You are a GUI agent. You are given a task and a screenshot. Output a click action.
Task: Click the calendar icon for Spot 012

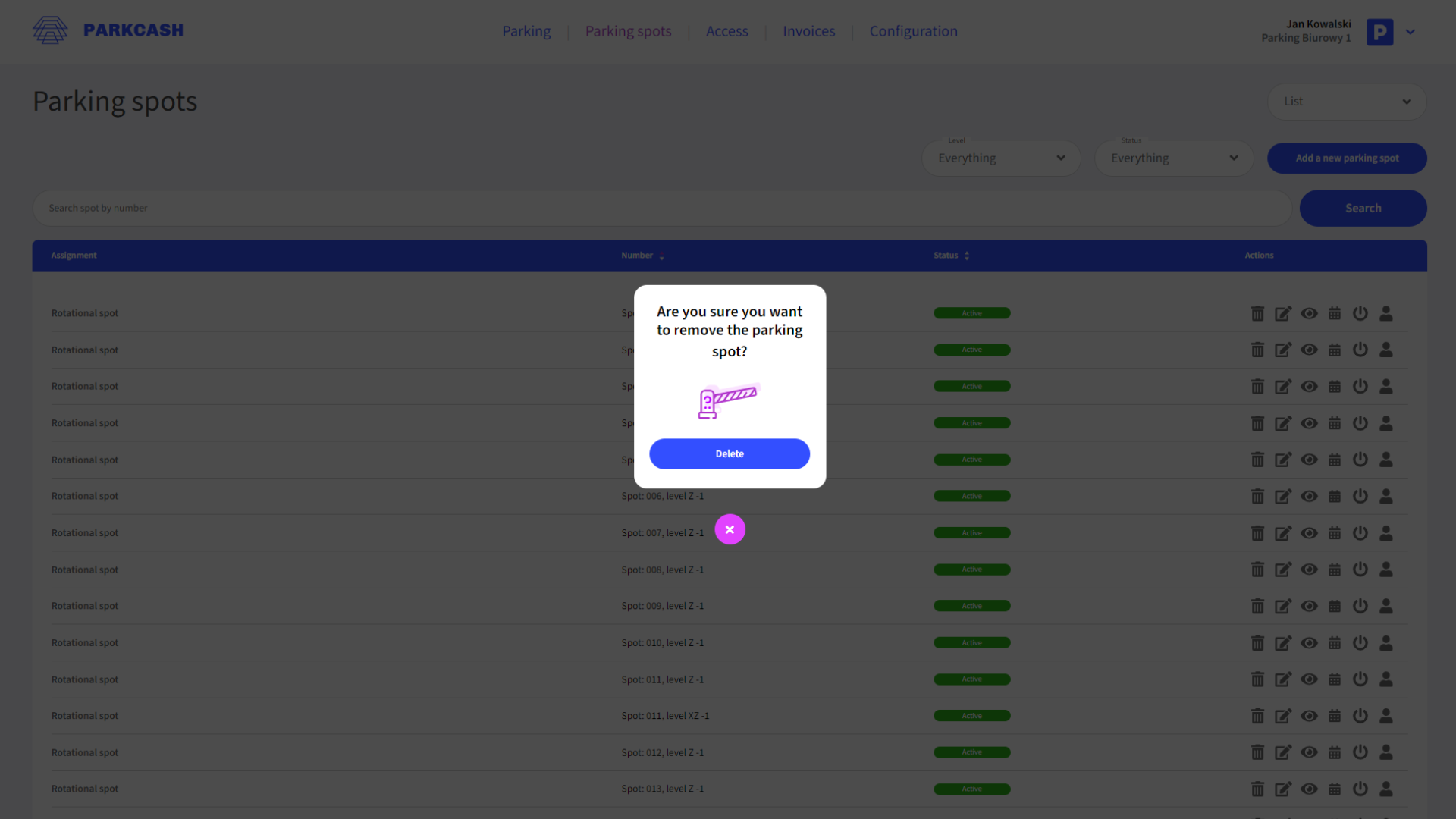(x=1334, y=752)
